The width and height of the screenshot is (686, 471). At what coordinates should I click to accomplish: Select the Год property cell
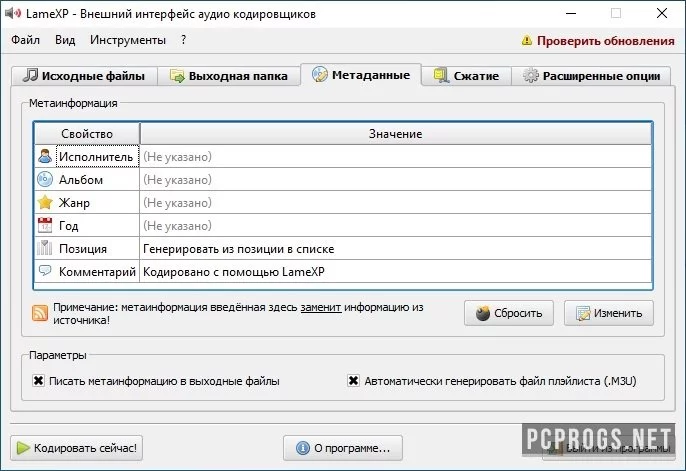point(87,225)
